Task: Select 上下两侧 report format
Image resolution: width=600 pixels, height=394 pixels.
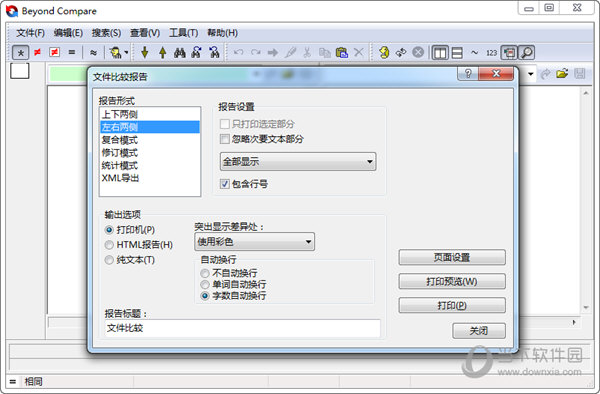Action: coord(150,114)
